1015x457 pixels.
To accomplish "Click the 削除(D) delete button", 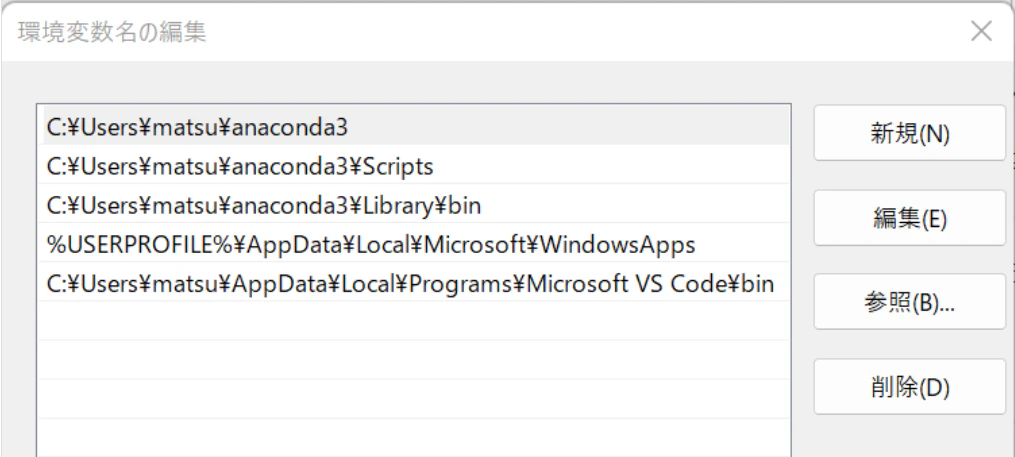I will click(909, 386).
